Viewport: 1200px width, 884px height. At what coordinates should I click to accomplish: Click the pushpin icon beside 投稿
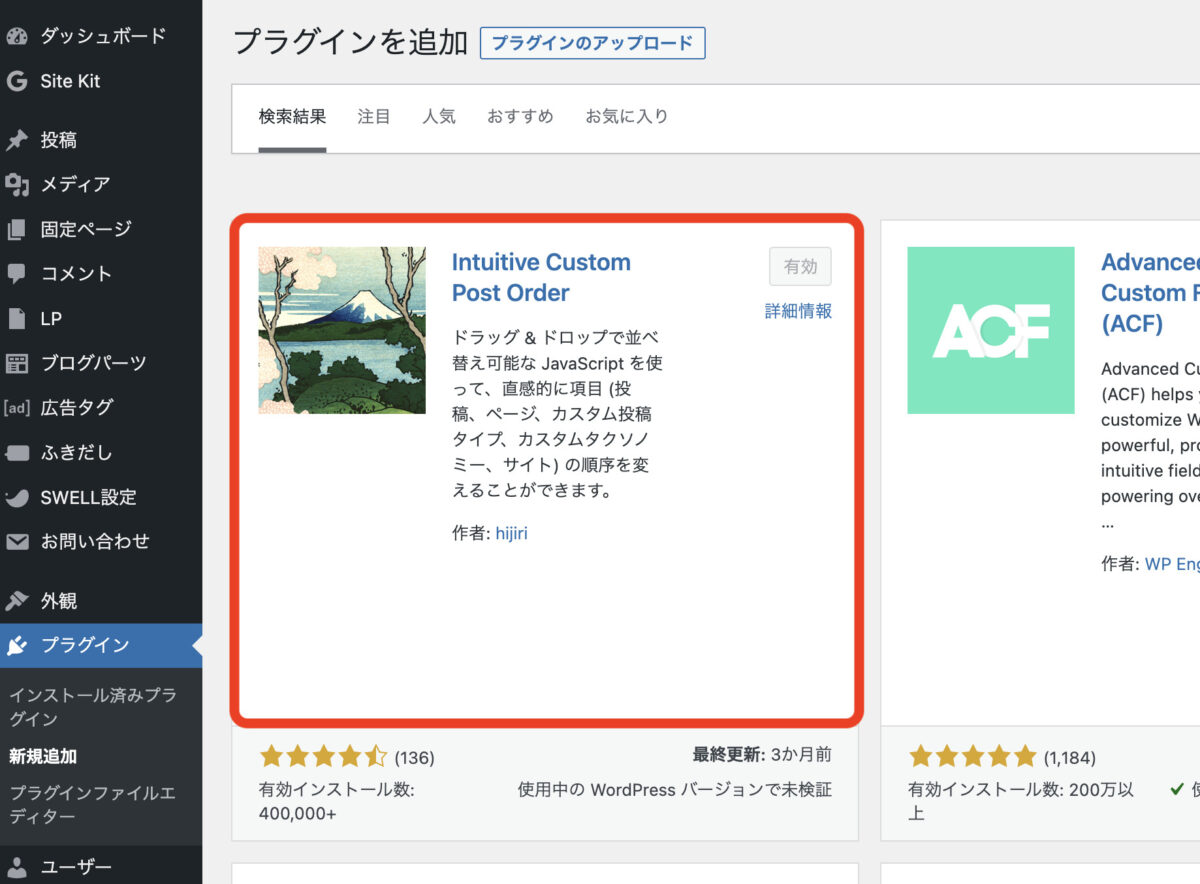coord(16,140)
